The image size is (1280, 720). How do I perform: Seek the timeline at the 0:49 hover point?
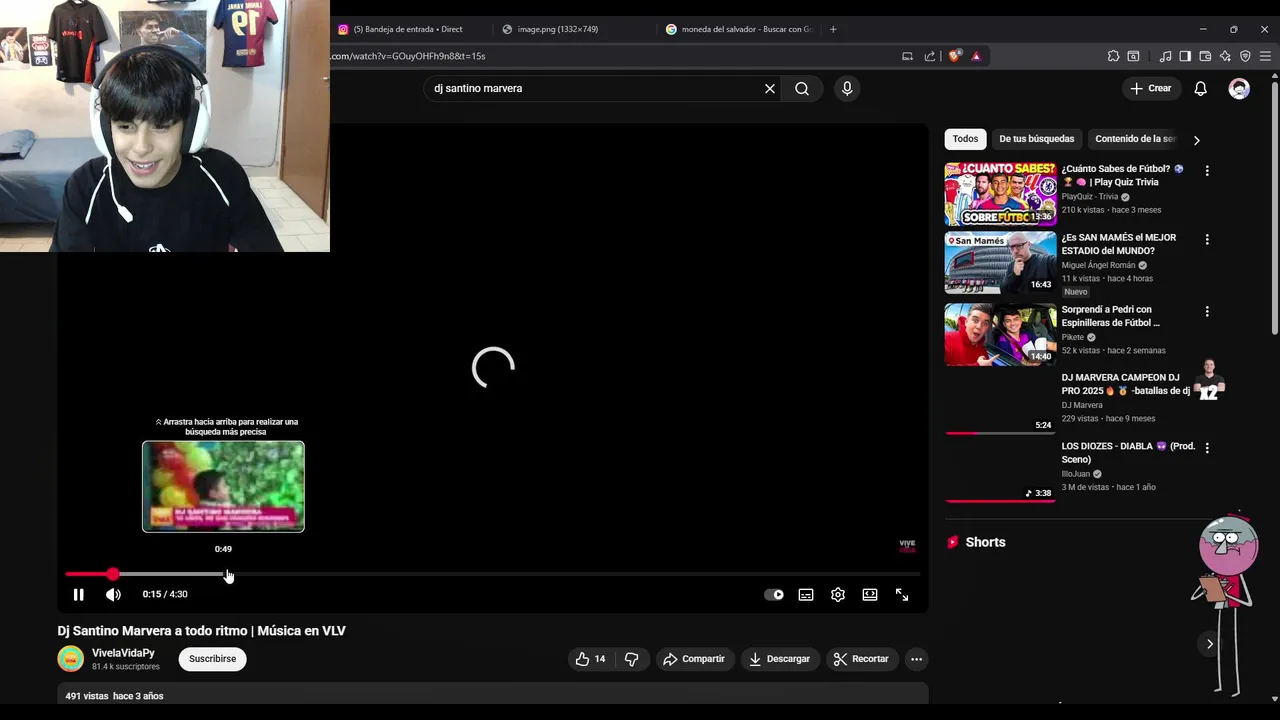click(x=224, y=574)
